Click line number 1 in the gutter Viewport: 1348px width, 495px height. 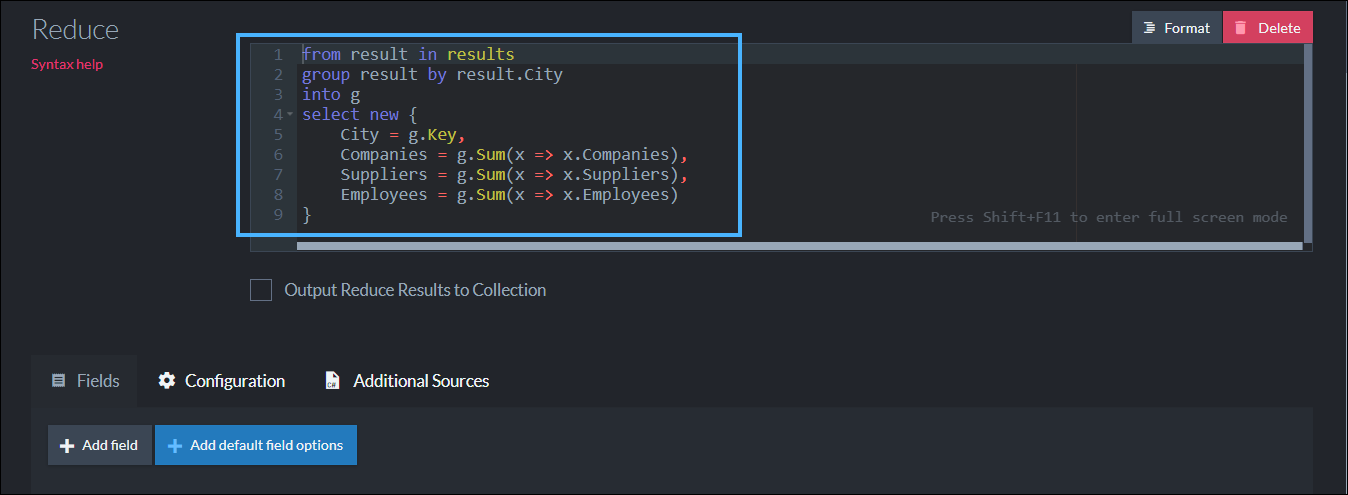click(278, 54)
